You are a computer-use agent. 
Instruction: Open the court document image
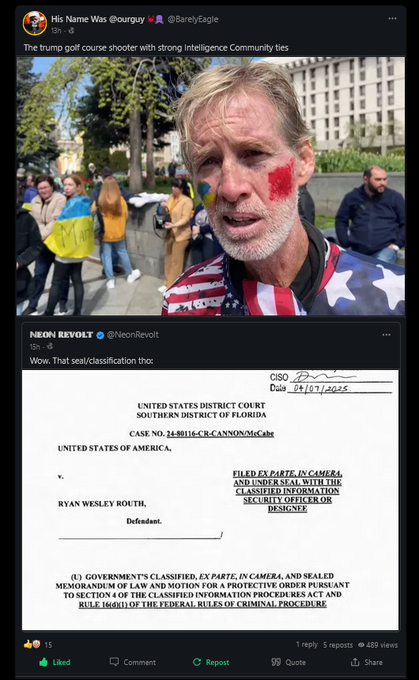click(210, 500)
